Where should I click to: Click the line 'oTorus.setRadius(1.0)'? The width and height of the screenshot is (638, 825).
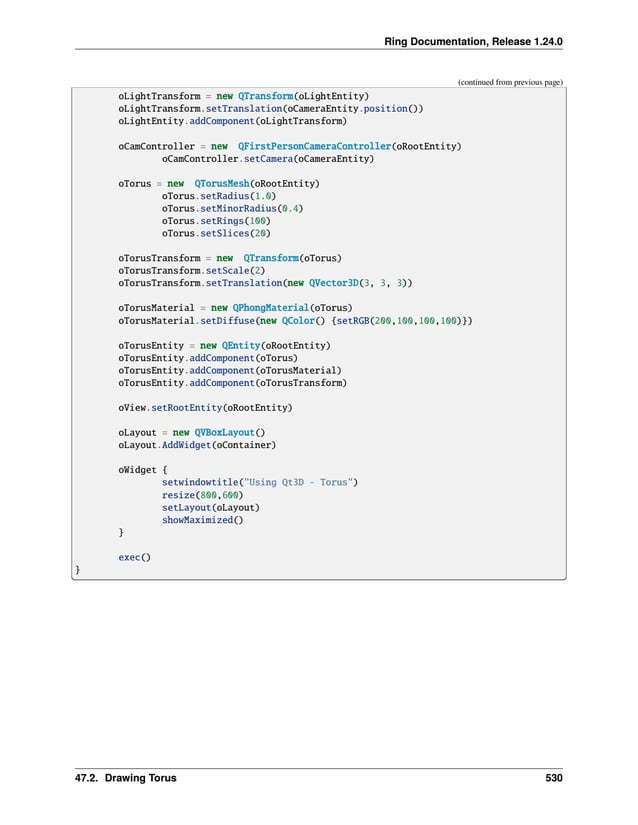click(x=219, y=196)
